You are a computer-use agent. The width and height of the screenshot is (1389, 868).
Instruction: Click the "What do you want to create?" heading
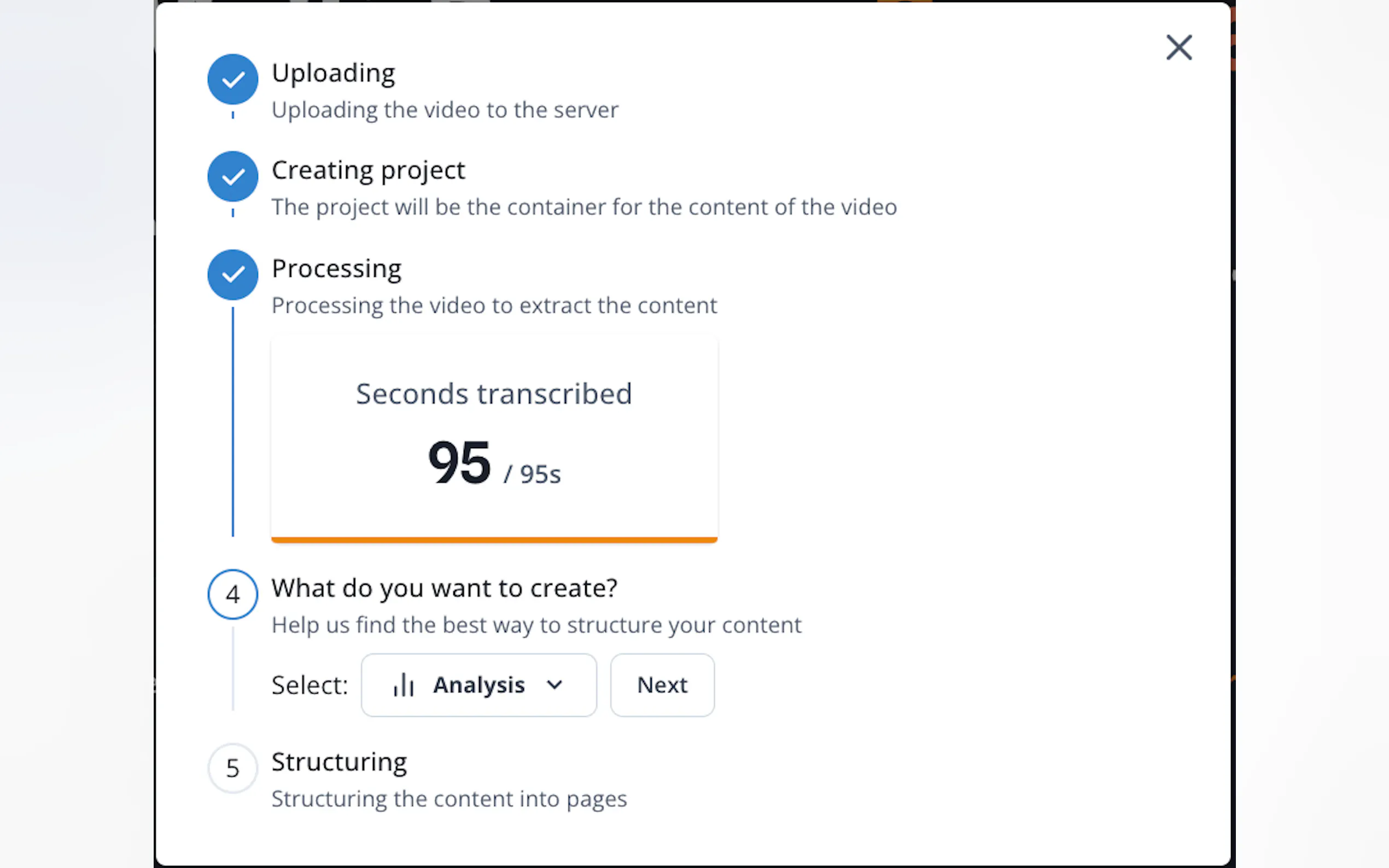pyautogui.click(x=445, y=588)
